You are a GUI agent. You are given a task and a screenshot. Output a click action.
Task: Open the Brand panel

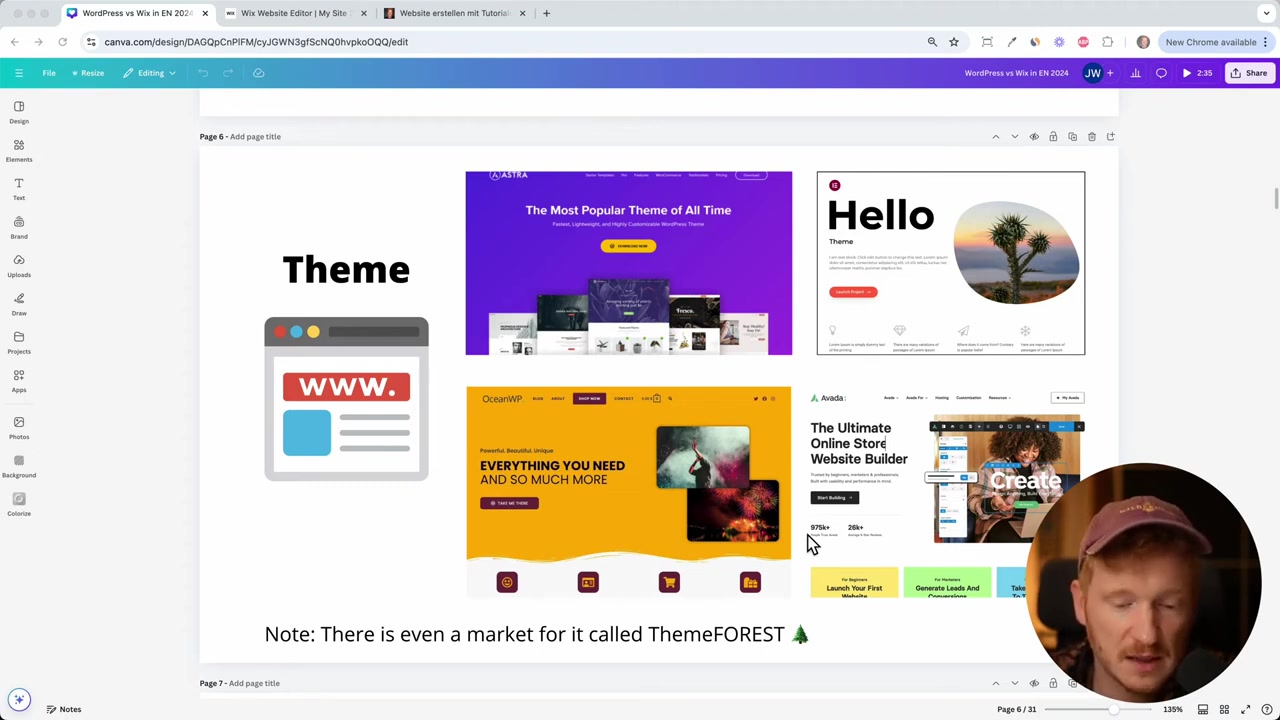tap(19, 228)
